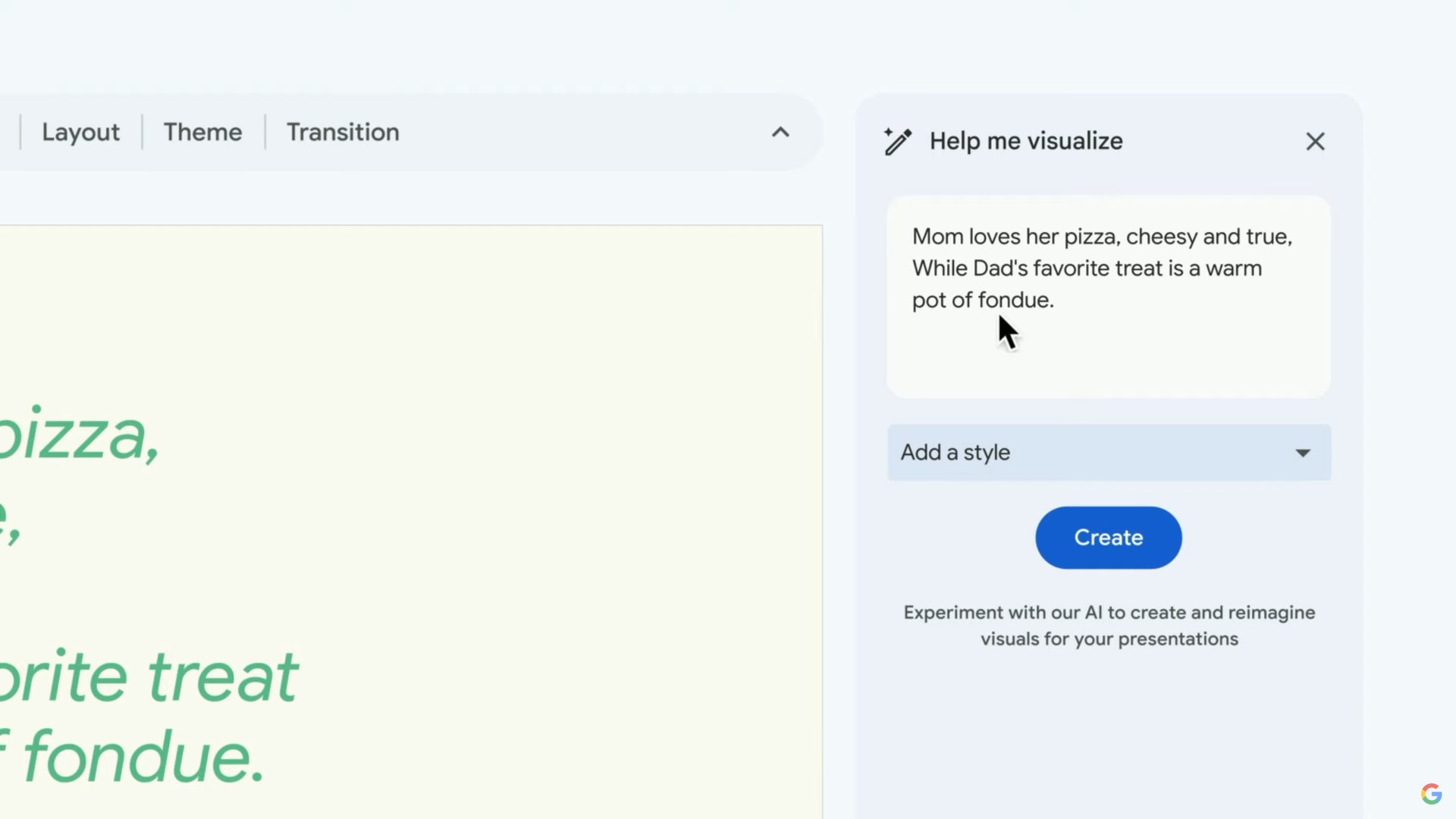This screenshot has height=819, width=1456.
Task: Click the Google logo in the corner
Action: click(1431, 794)
